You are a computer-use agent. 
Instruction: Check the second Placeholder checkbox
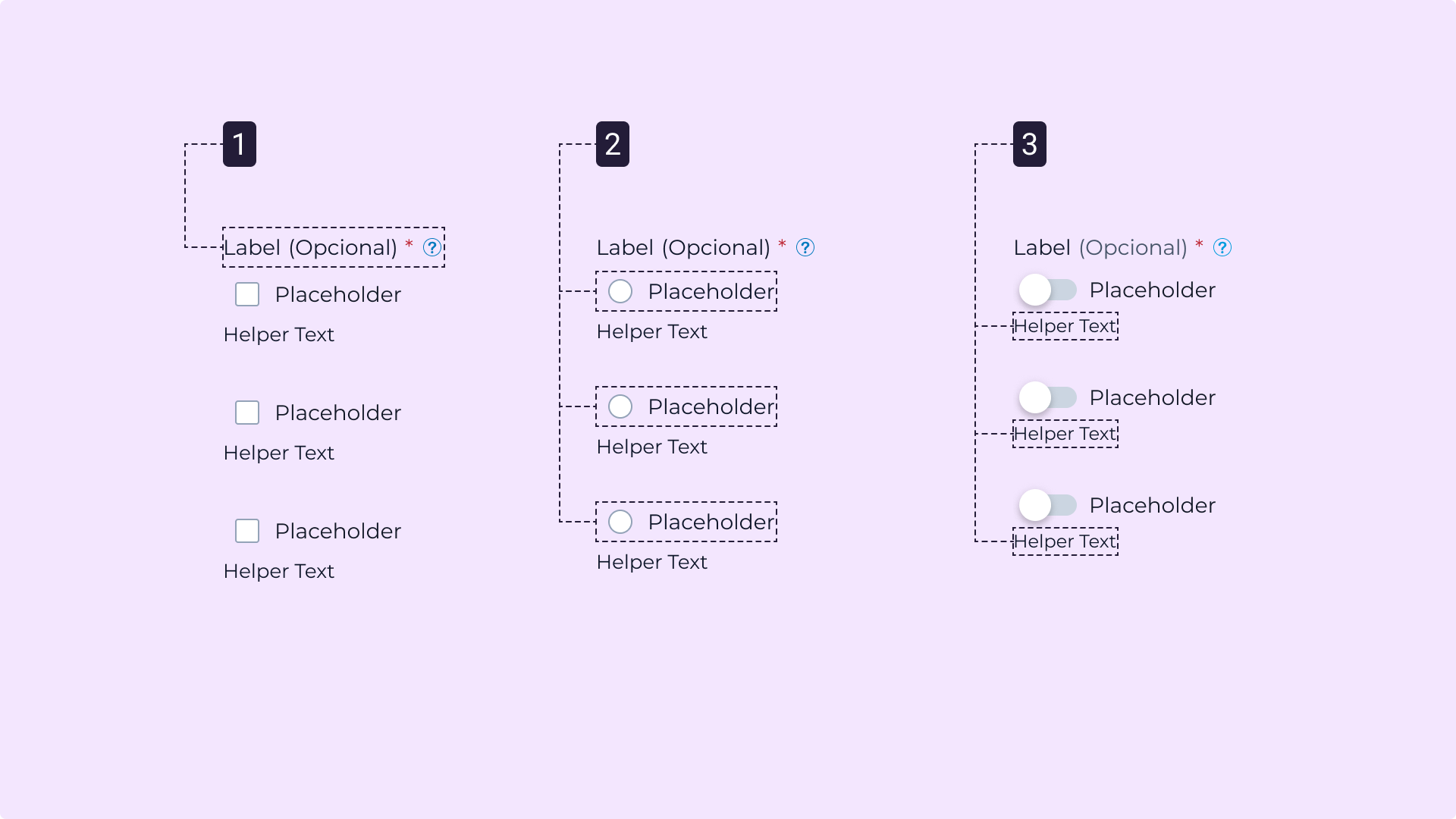click(247, 413)
